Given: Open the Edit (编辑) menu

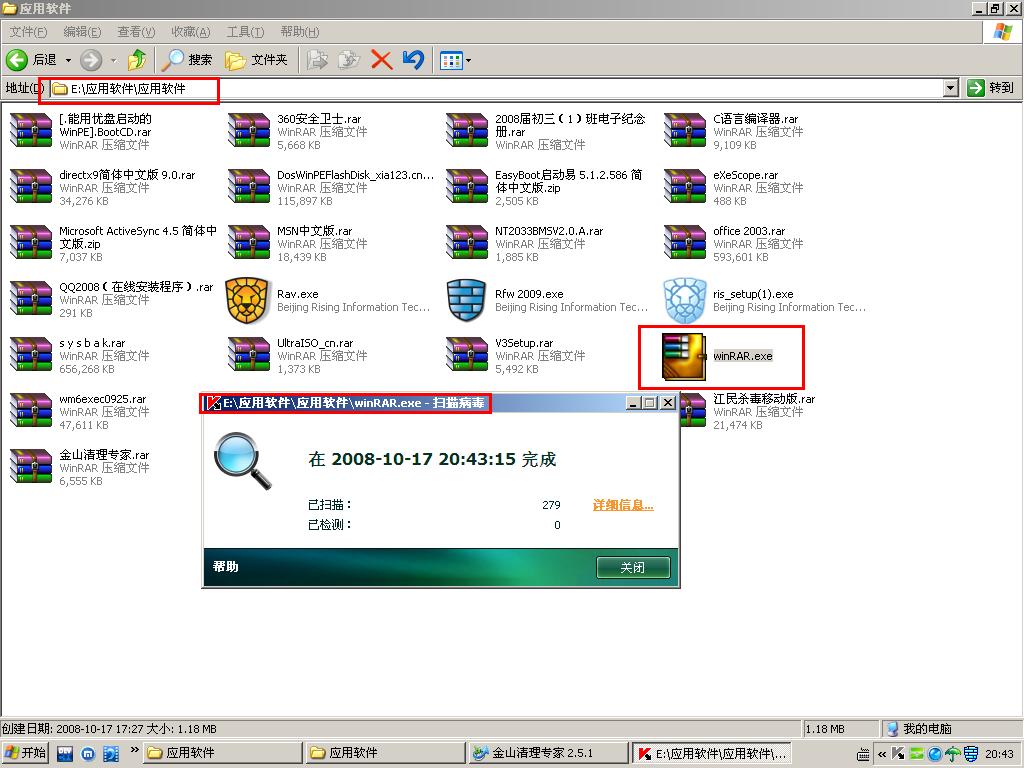Looking at the screenshot, I should [x=82, y=31].
